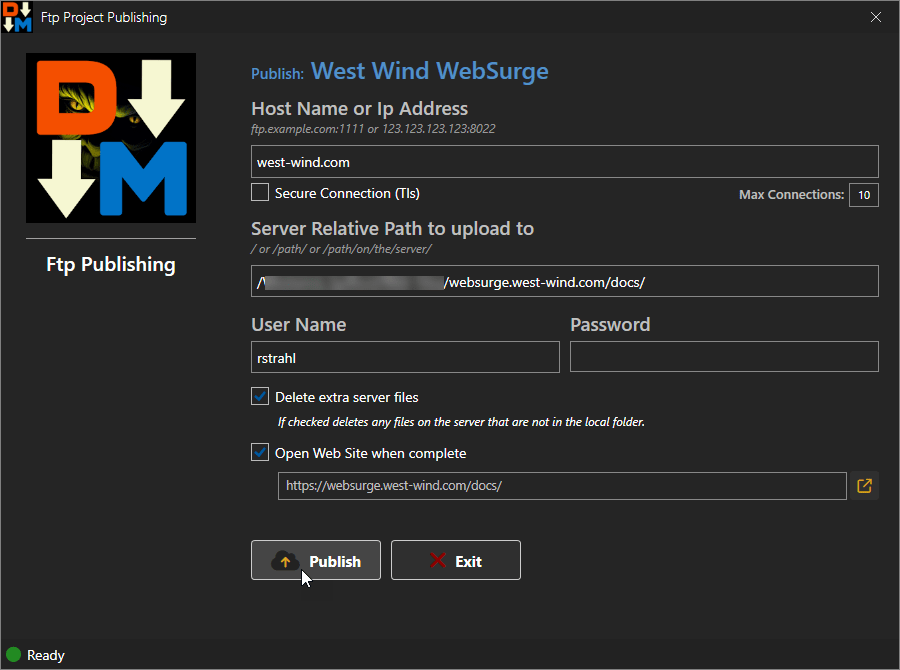Click the green Ready status indicator
Screen dimensions: 900x670
[x=14, y=655]
